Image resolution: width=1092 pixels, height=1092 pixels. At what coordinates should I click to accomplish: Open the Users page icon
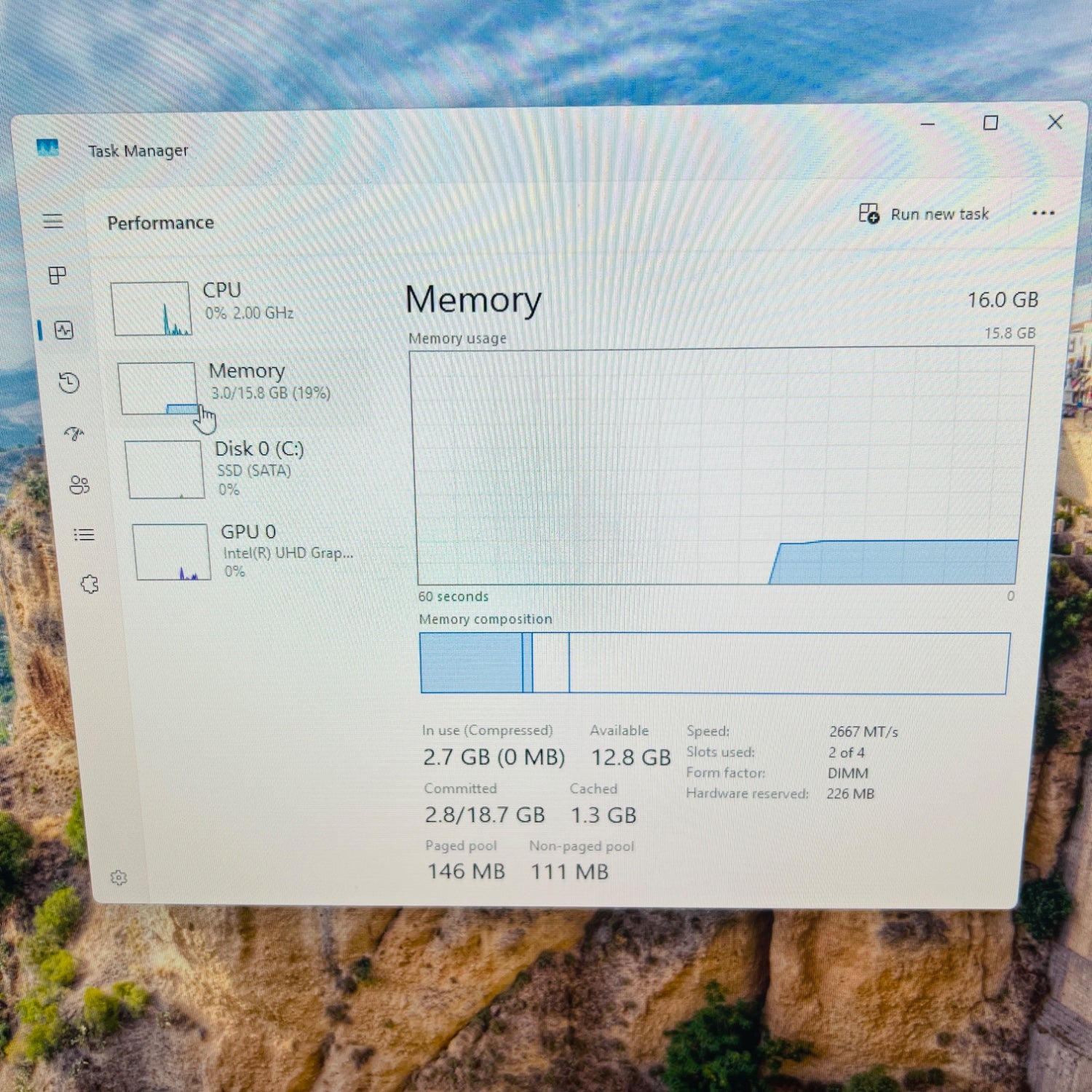click(79, 485)
